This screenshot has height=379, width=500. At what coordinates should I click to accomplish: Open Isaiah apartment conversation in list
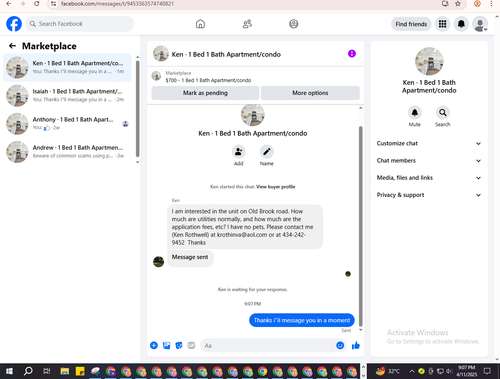pos(67,95)
